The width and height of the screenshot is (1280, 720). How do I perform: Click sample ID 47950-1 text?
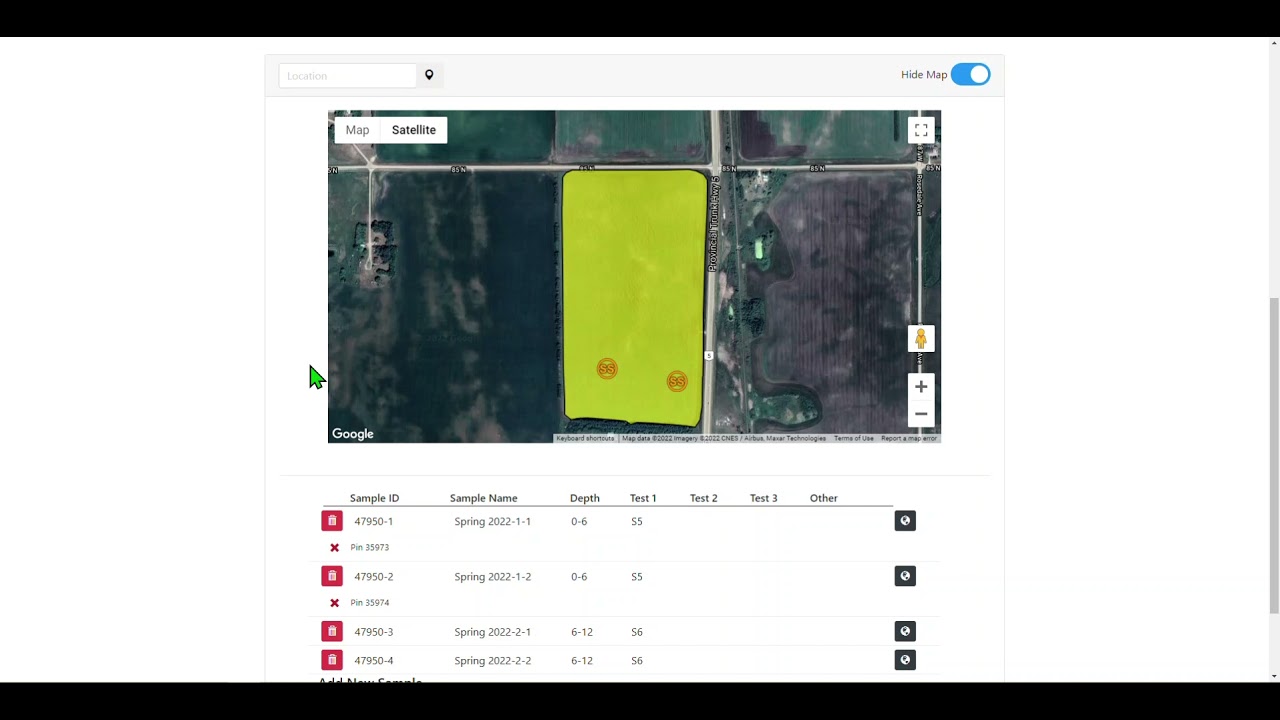(x=373, y=521)
